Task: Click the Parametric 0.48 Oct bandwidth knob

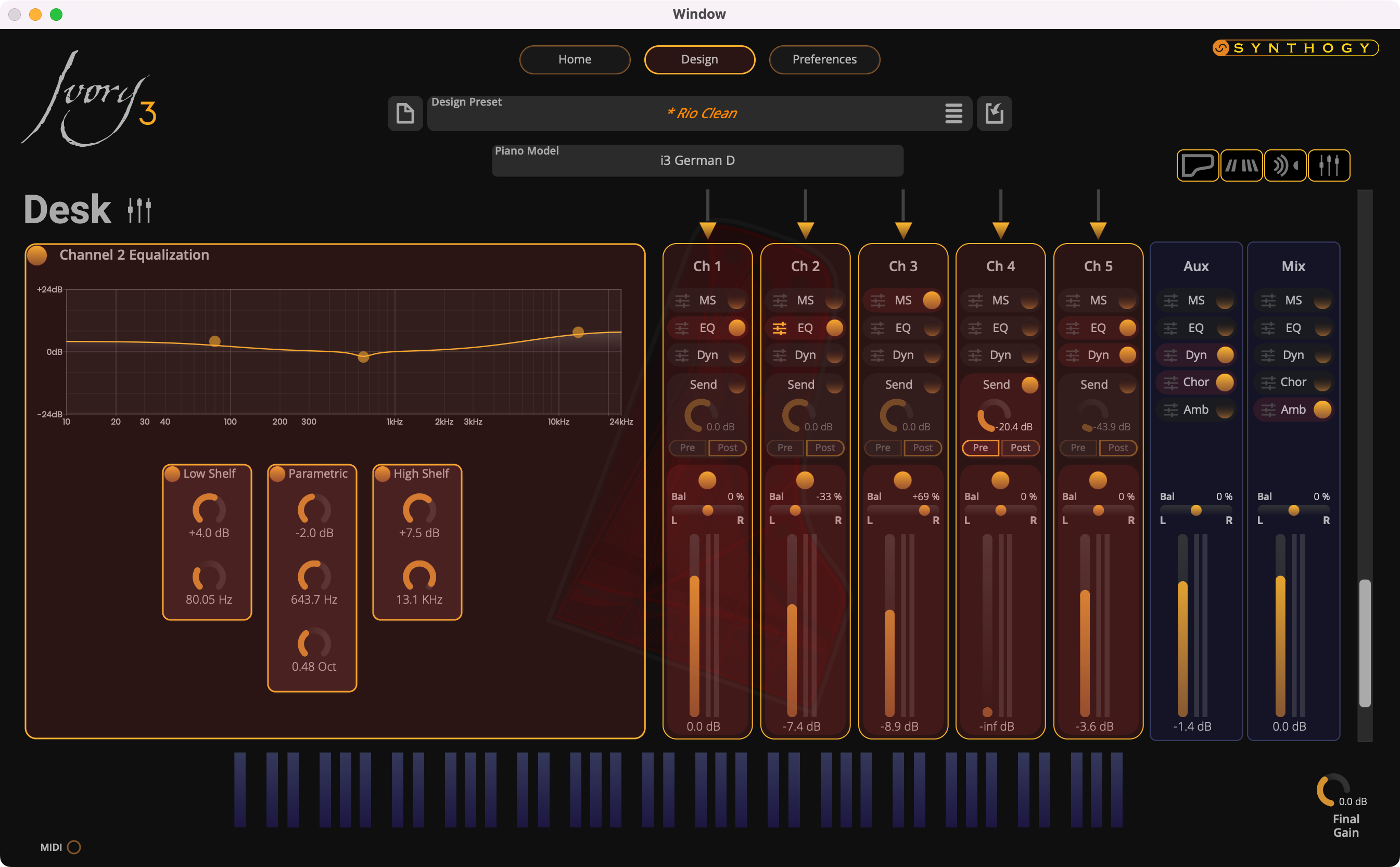Action: pyautogui.click(x=314, y=643)
